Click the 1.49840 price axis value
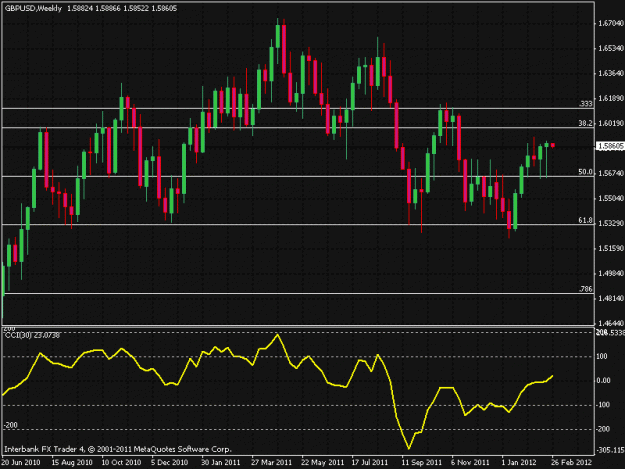Viewport: 625px width, 469px height. coord(611,273)
